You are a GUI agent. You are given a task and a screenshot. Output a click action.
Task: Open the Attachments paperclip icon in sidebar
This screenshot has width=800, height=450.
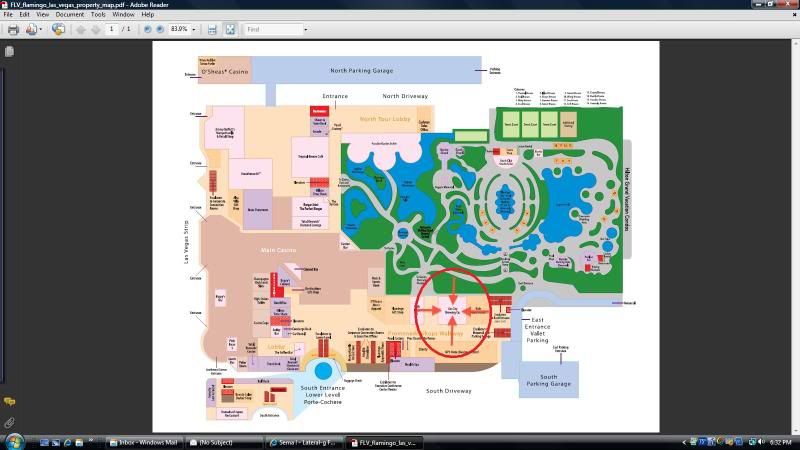(9, 422)
